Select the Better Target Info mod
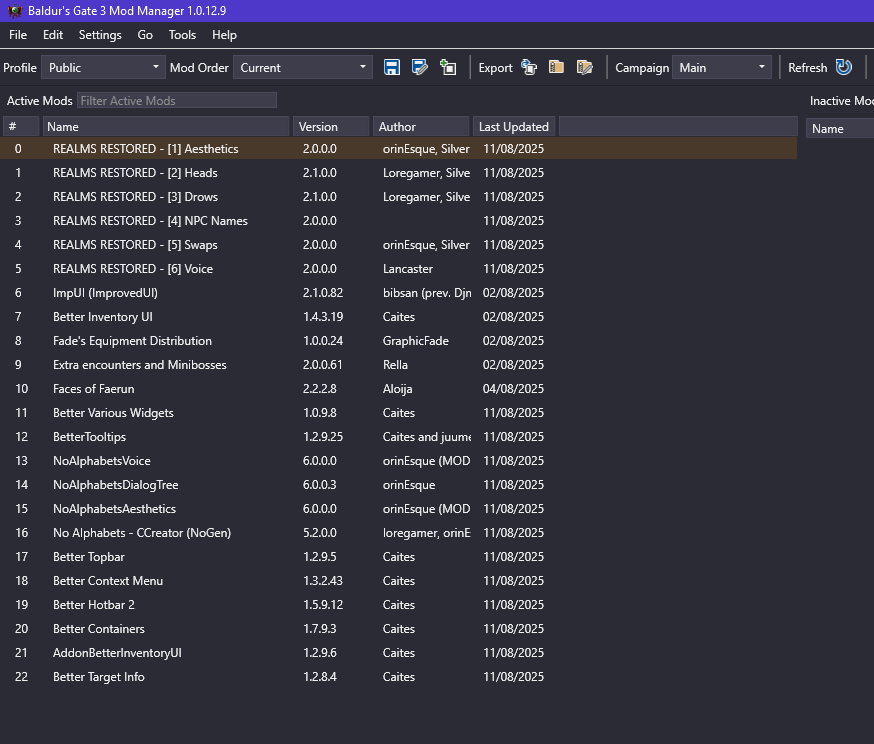The height and width of the screenshot is (744, 874). 399,676
